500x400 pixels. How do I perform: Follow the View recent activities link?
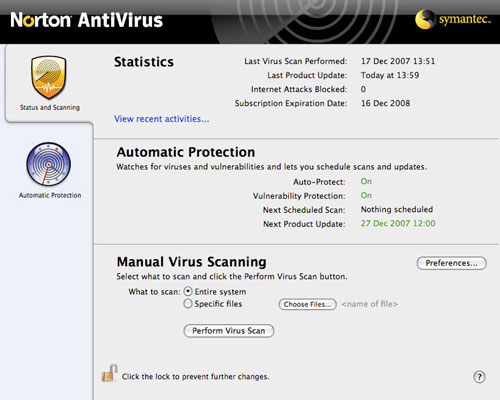(x=162, y=119)
